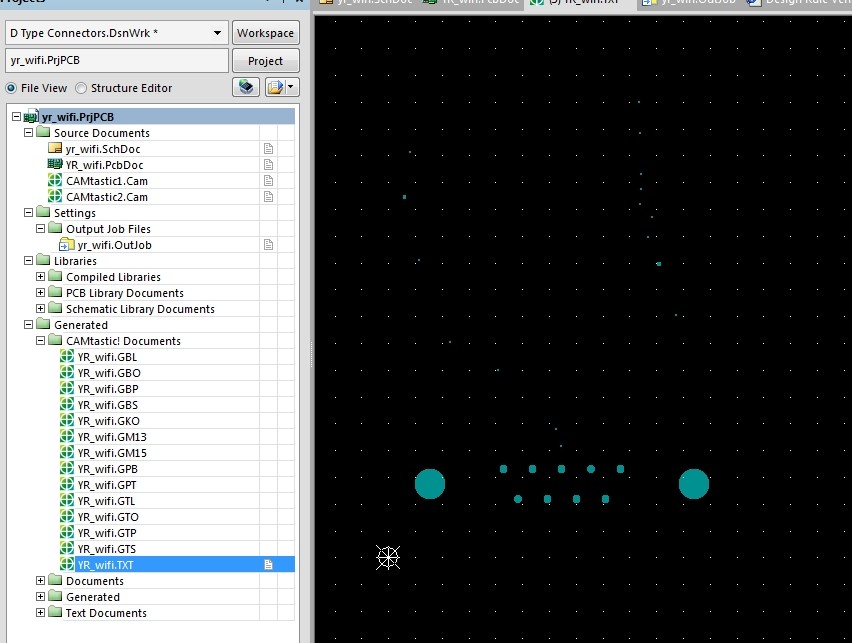Image resolution: width=852 pixels, height=643 pixels.
Task: Expand the Text Documents folder
Action: pyautogui.click(x=40, y=613)
